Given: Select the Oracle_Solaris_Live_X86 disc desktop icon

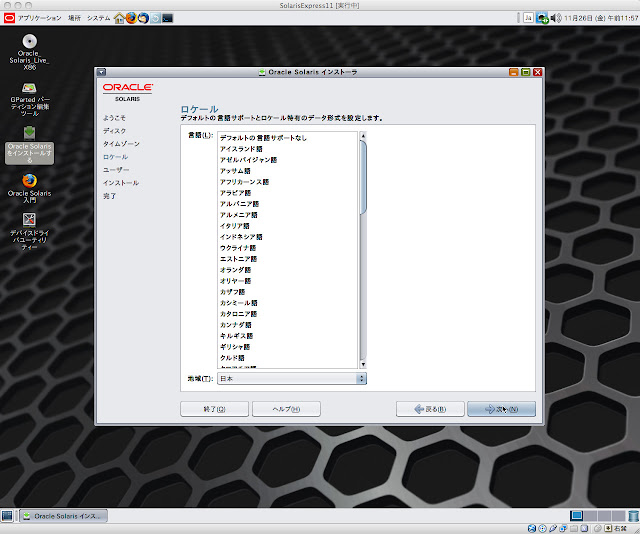Looking at the screenshot, I should coord(29,52).
